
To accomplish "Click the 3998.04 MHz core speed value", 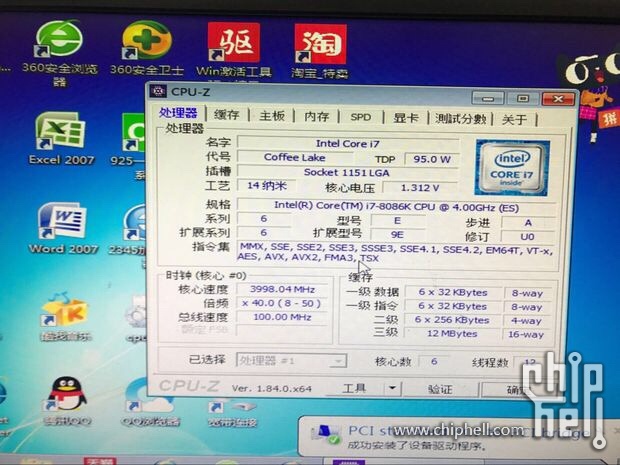I will [282, 289].
